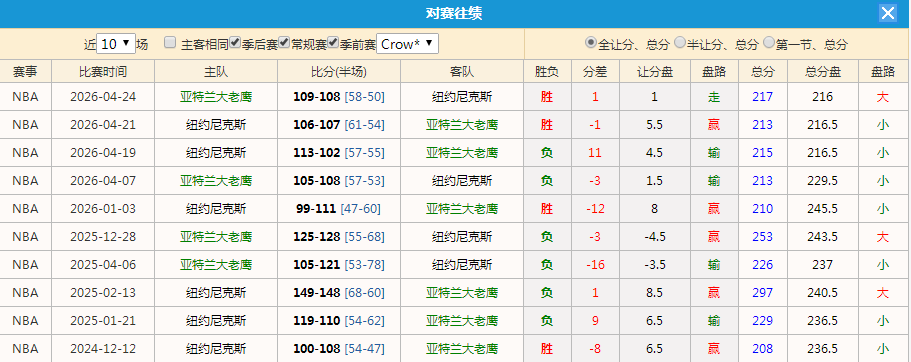
Task: Untick the 季后赛 checkbox
Action: (x=235, y=42)
